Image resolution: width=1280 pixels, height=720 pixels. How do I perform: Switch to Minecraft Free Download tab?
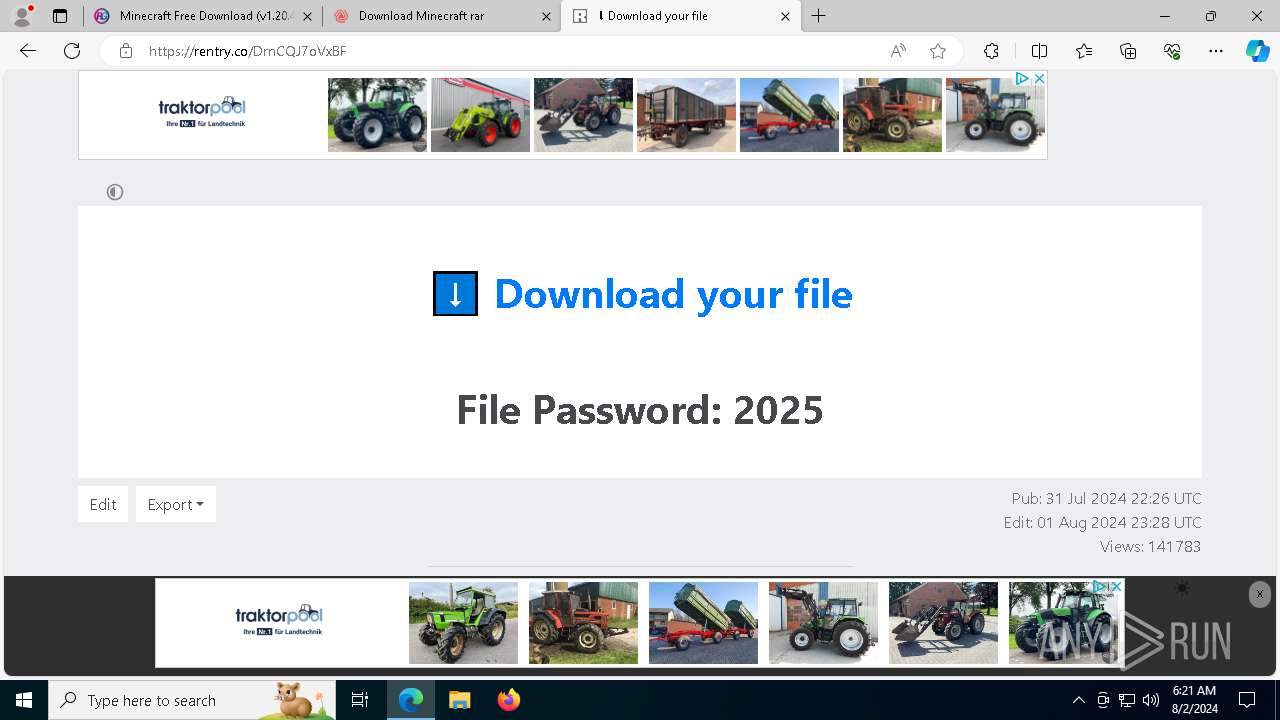pyautogui.click(x=204, y=16)
